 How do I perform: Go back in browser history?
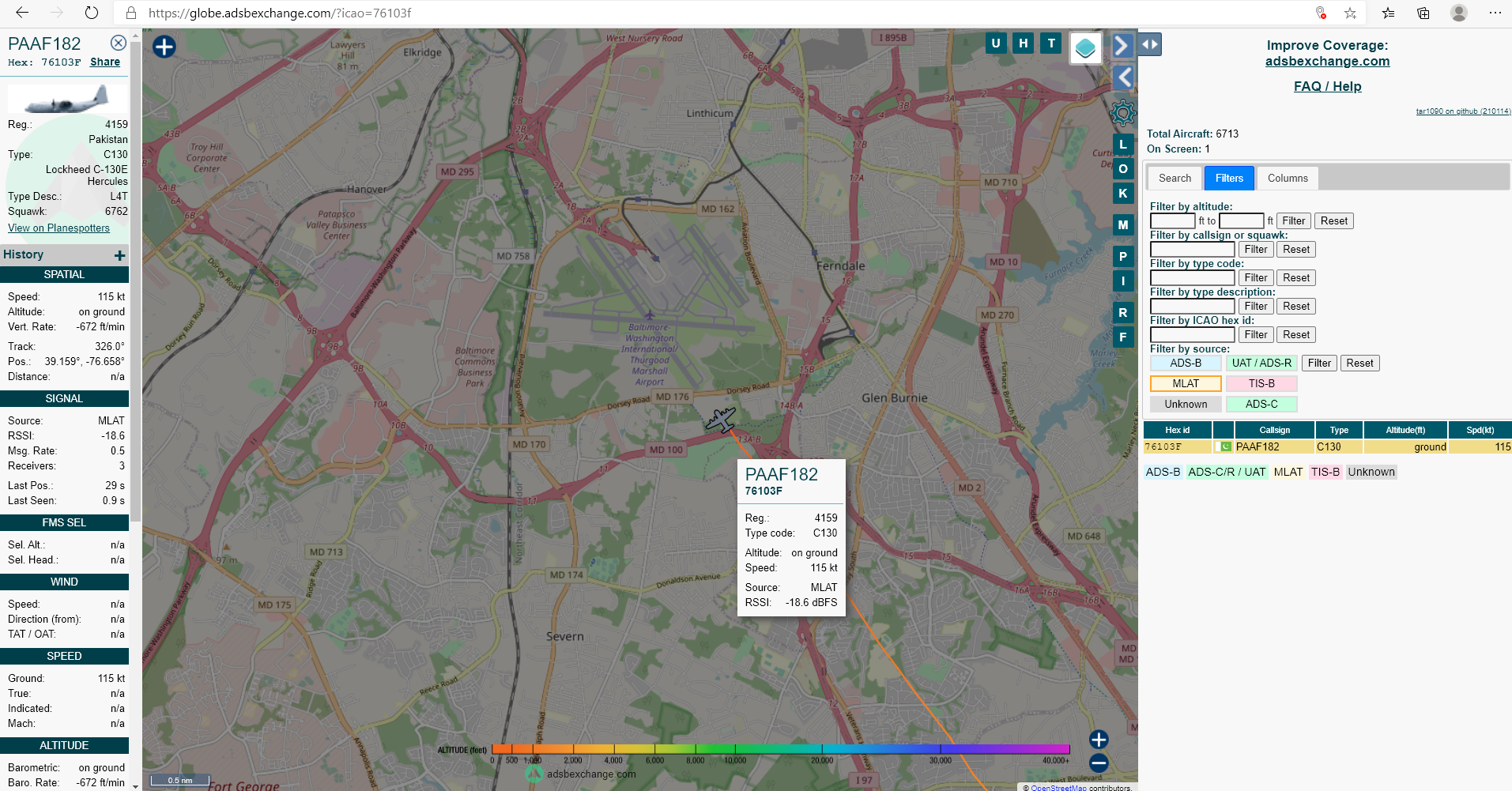pyautogui.click(x=22, y=13)
